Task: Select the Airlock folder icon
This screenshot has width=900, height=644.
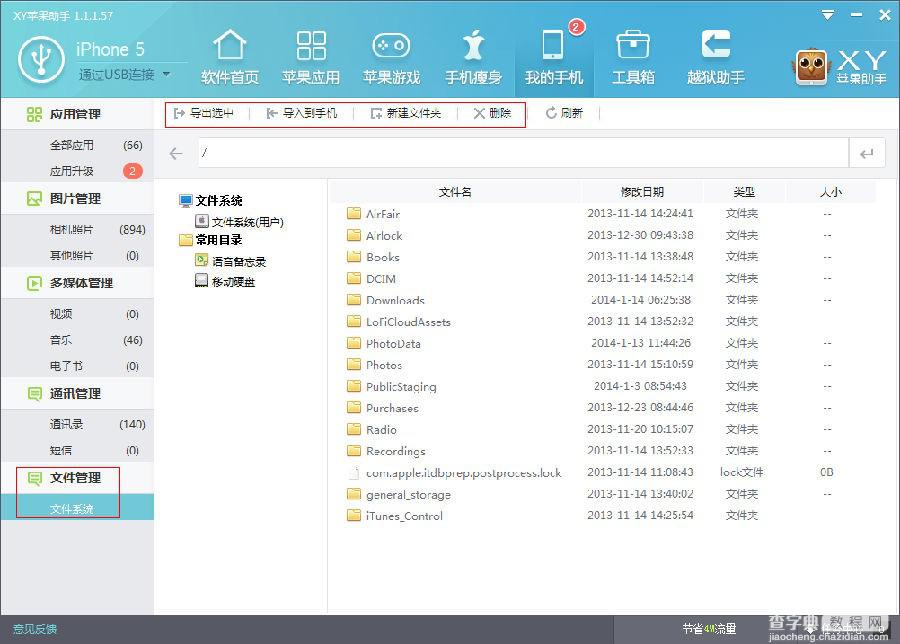Action: (354, 235)
